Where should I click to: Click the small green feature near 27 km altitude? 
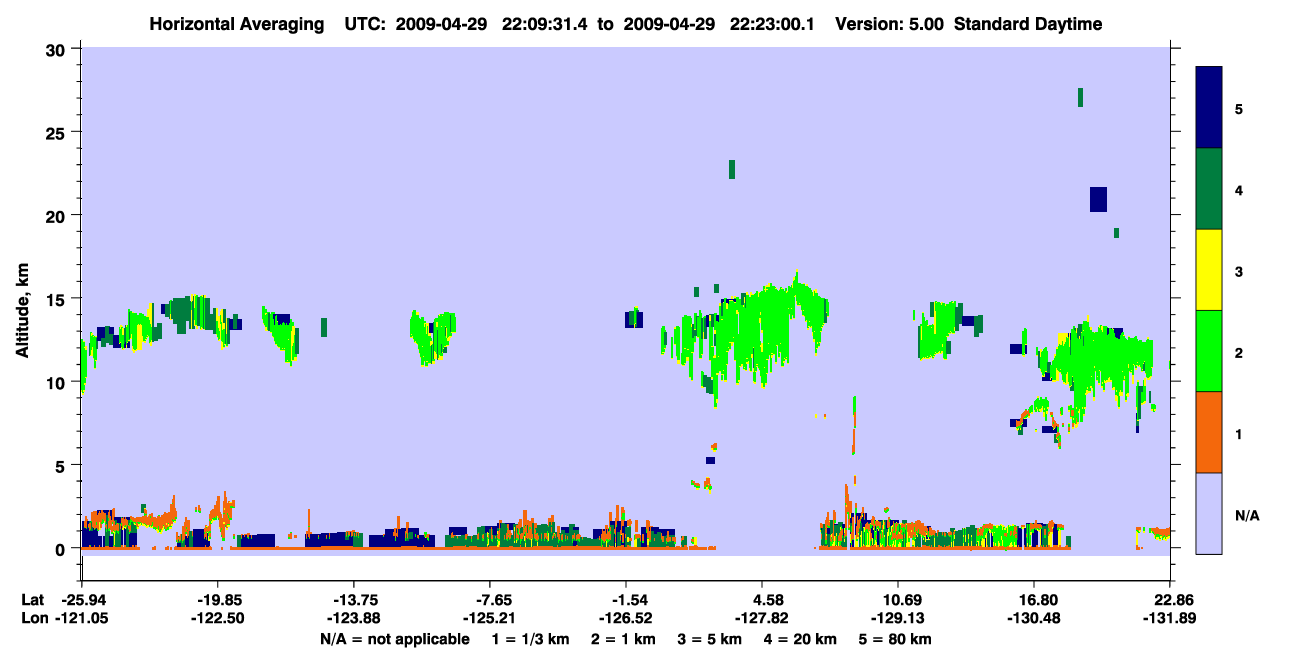pos(1080,97)
